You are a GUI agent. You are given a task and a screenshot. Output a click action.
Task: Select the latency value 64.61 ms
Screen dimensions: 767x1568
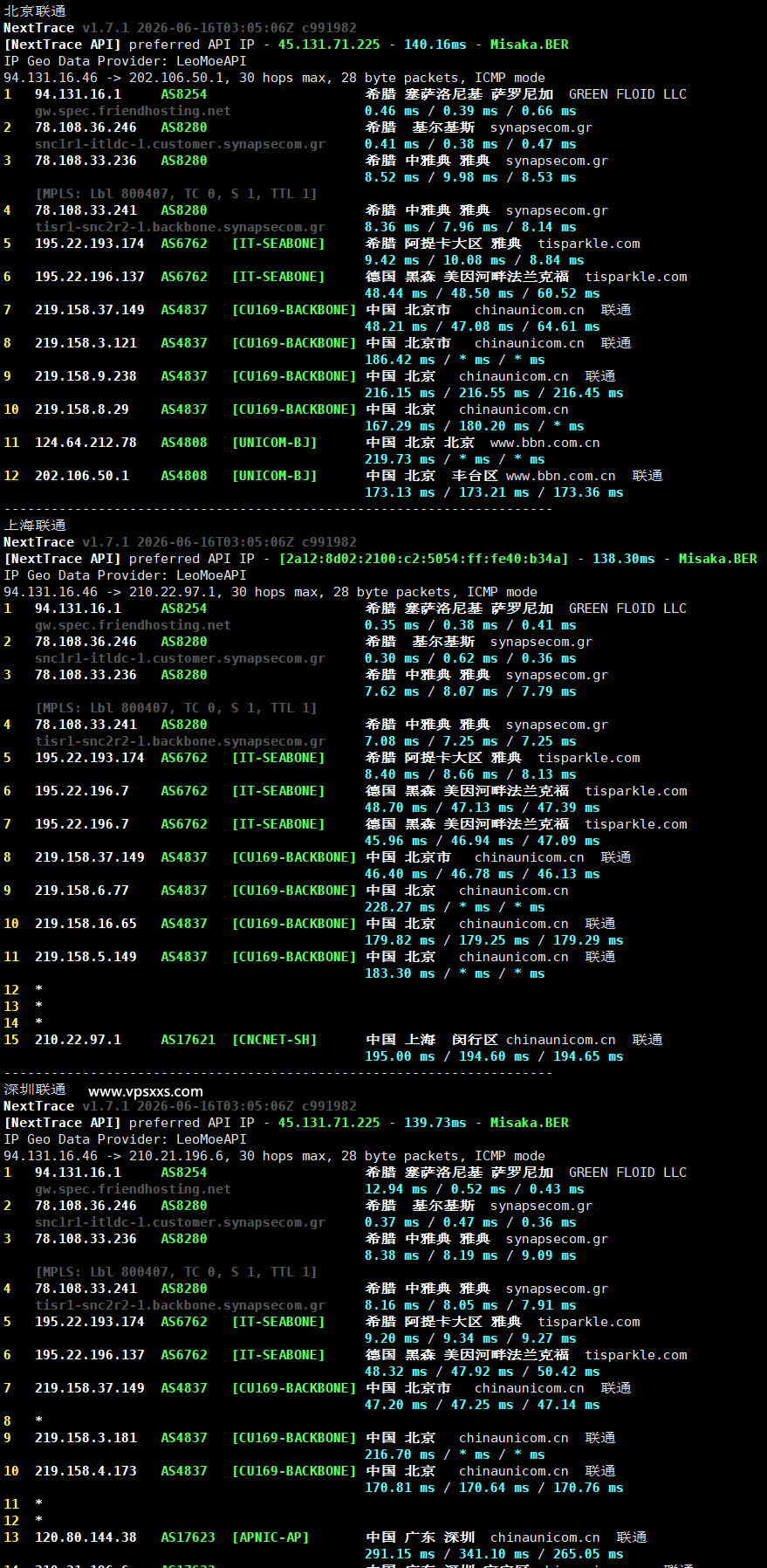569,327
